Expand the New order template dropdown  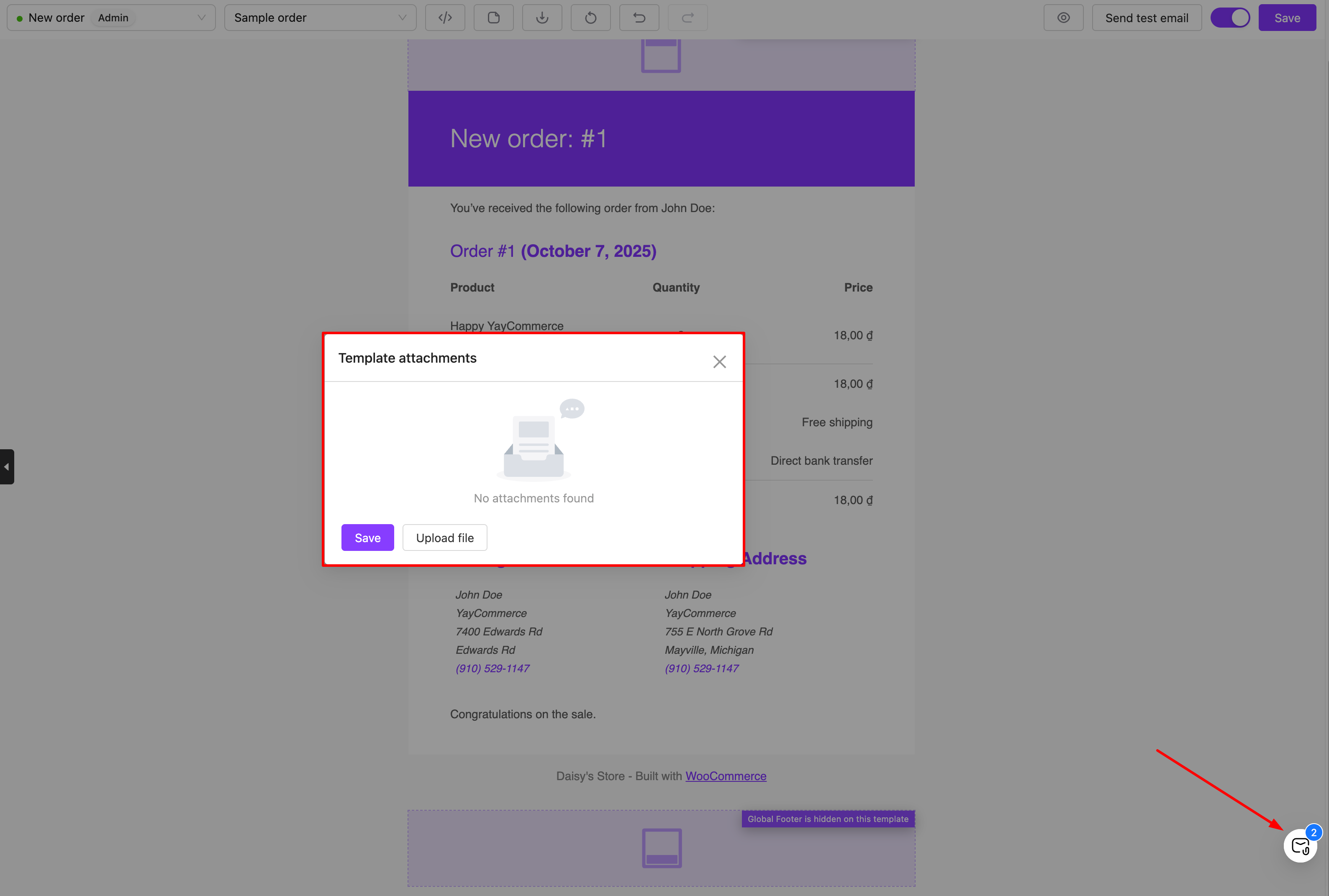pos(111,18)
